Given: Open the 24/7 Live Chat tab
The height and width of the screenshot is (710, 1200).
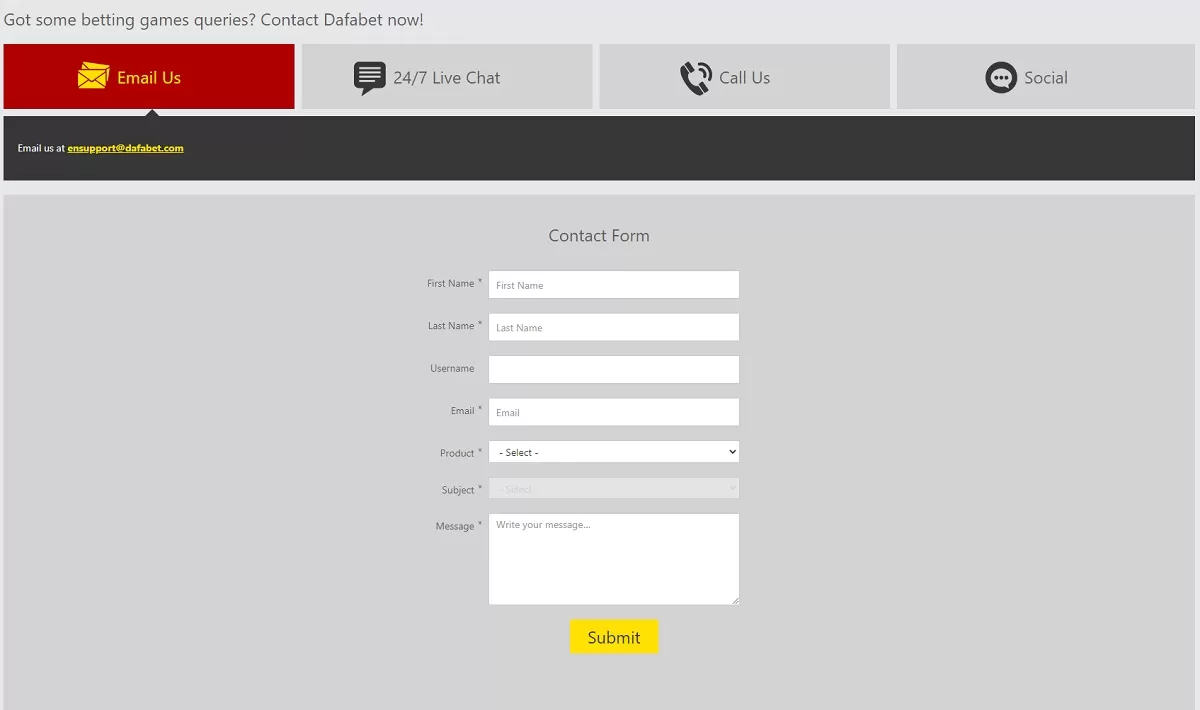Looking at the screenshot, I should [447, 76].
